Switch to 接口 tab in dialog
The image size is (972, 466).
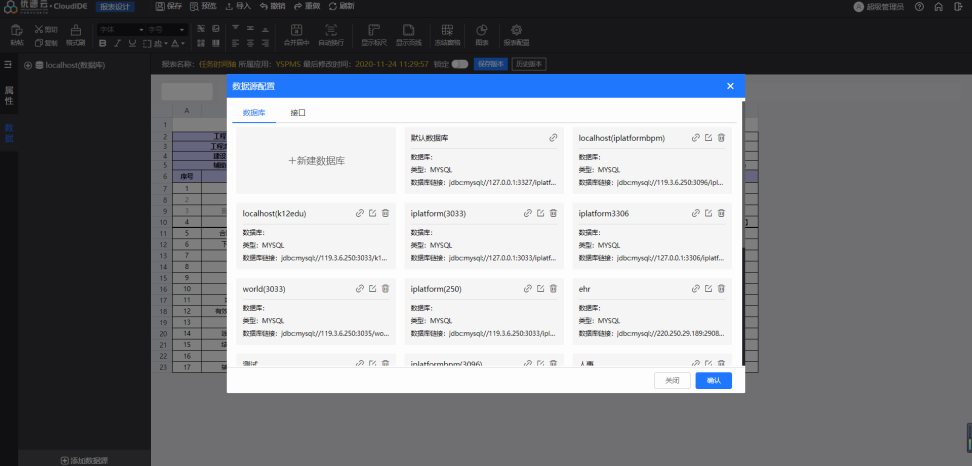[x=298, y=113]
